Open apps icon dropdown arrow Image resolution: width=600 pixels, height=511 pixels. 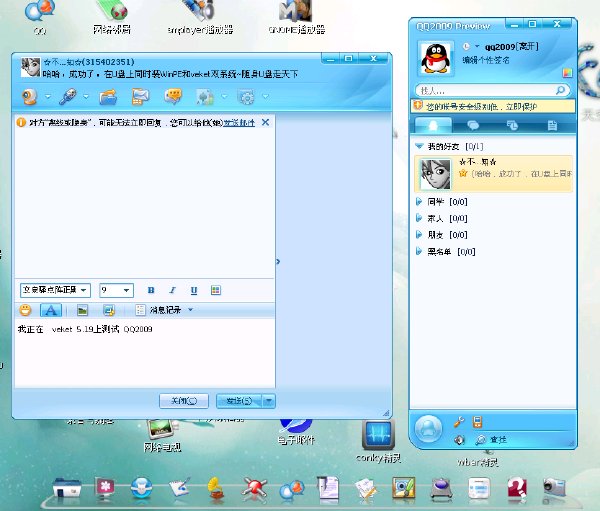[225, 96]
